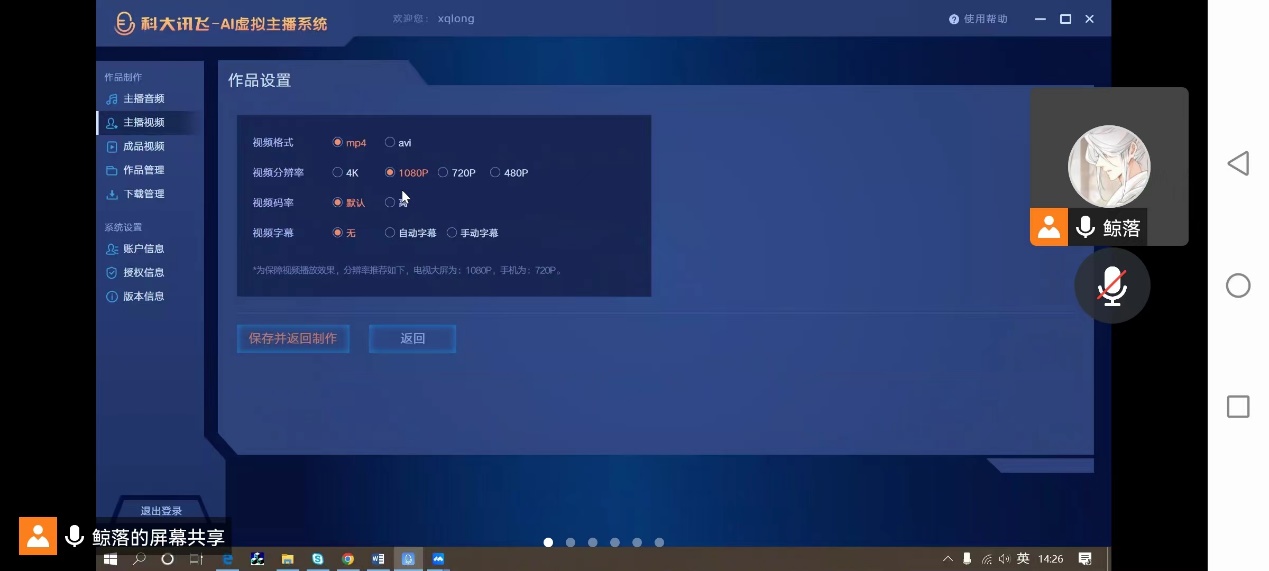Click the 成品视频 play icon in sidebar
This screenshot has width=1269, height=571.
pos(112,147)
